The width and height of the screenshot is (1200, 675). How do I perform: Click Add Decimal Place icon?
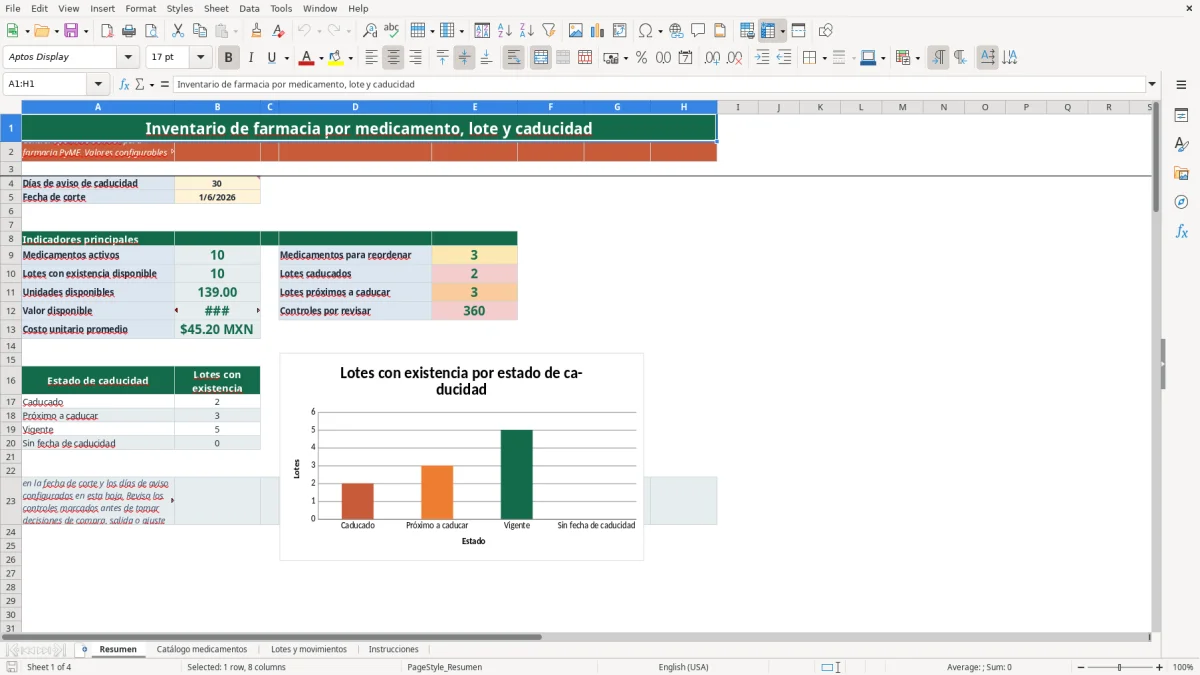(712, 58)
